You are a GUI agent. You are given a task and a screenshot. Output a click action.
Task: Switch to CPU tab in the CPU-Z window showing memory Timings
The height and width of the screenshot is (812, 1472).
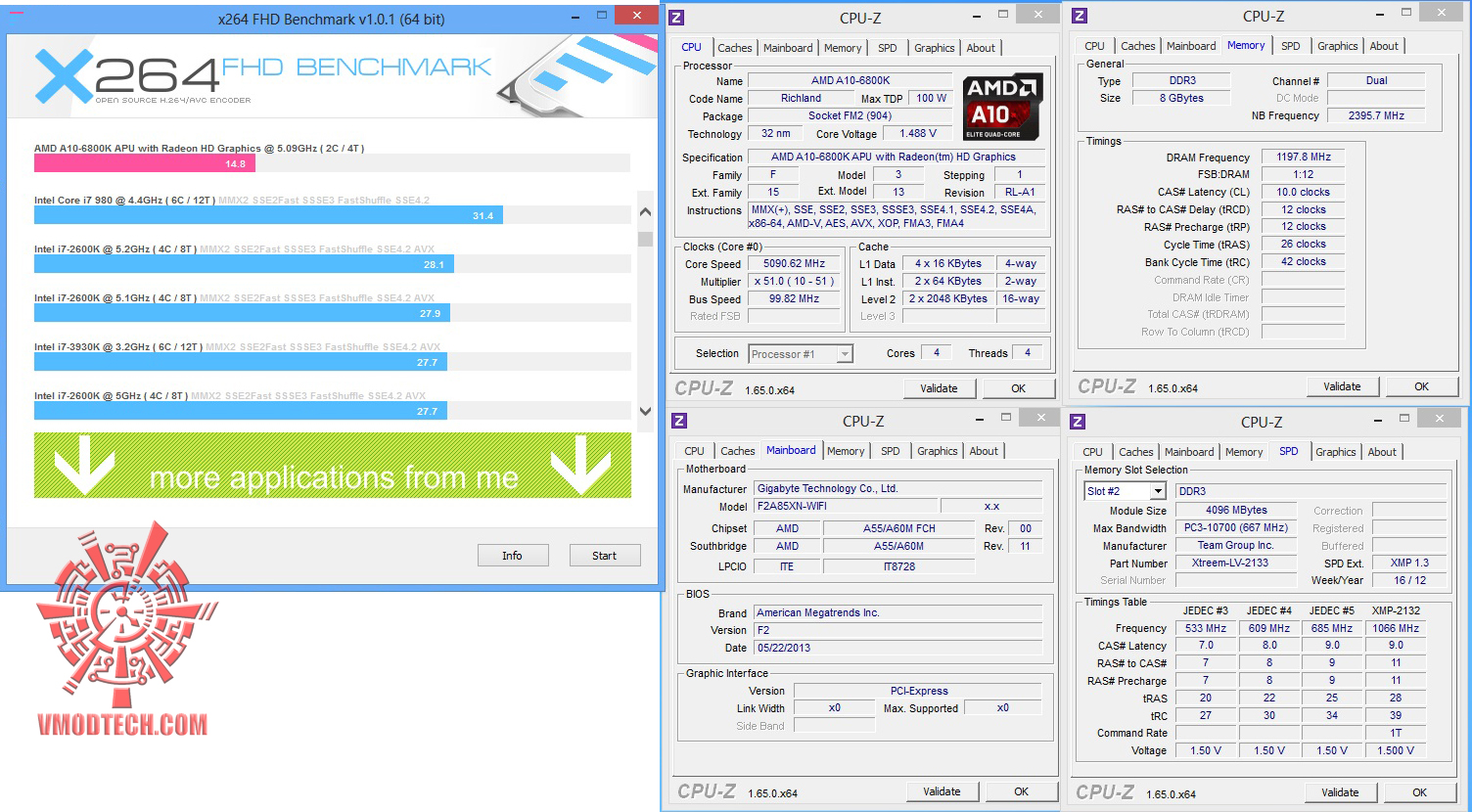[1094, 46]
